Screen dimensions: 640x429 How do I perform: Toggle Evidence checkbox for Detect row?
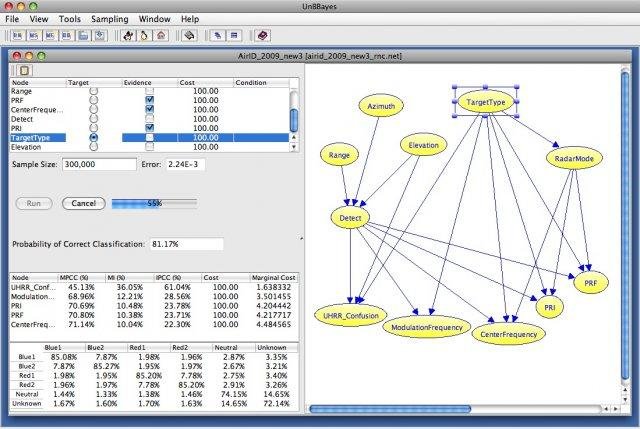pyautogui.click(x=150, y=119)
